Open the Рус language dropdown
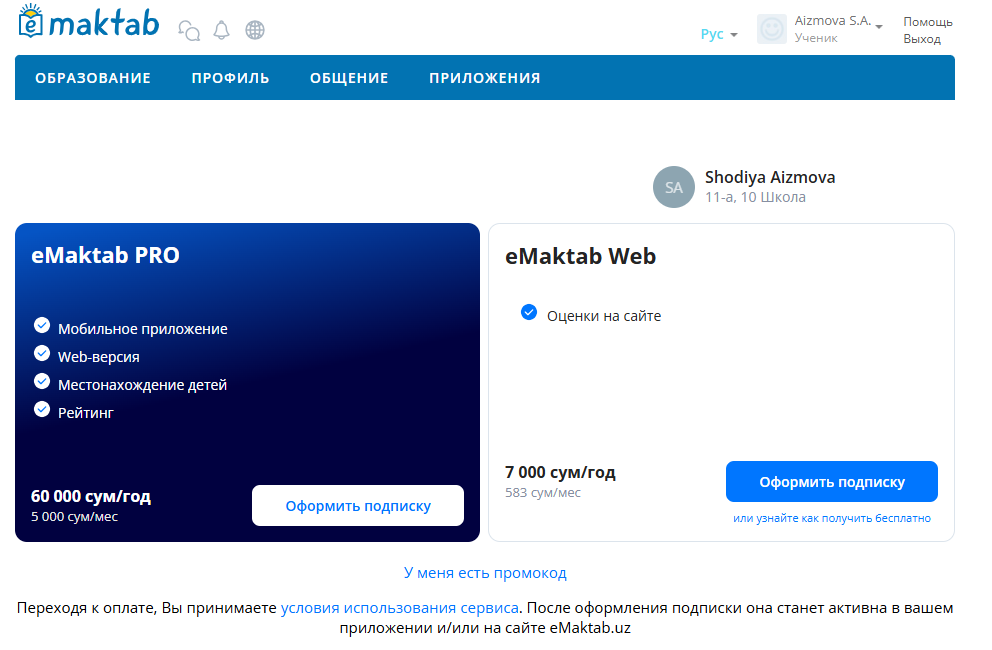The width and height of the screenshot is (992, 650). pos(719,34)
